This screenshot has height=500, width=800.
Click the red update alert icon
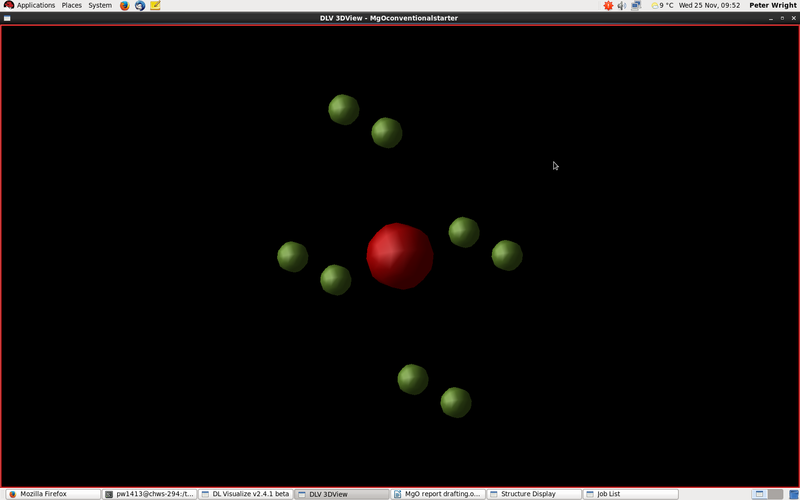[x=608, y=6]
